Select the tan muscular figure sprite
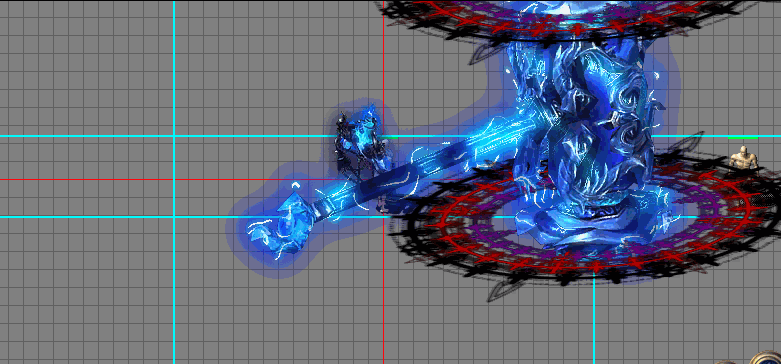 (x=743, y=157)
